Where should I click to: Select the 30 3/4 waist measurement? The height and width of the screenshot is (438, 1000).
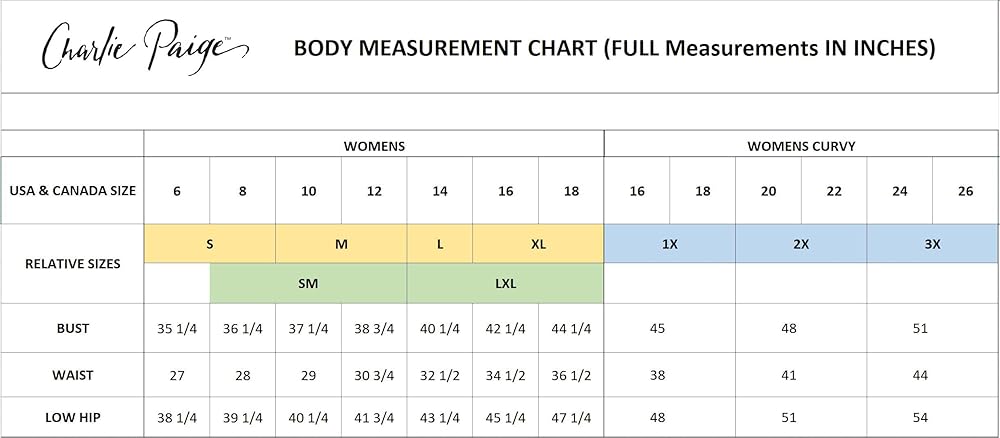pyautogui.click(x=374, y=375)
